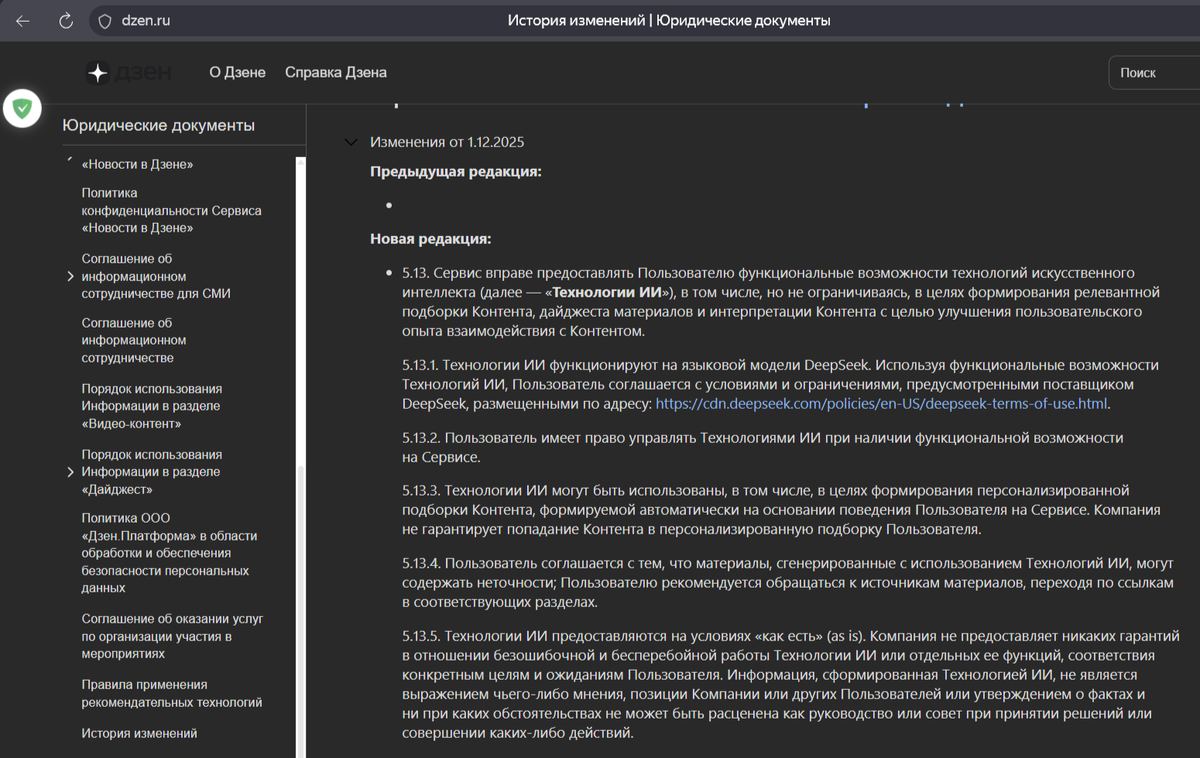Open Порядок использования Информации в разделе «Дайджест»
The width and height of the screenshot is (1200, 758).
[x=152, y=472]
